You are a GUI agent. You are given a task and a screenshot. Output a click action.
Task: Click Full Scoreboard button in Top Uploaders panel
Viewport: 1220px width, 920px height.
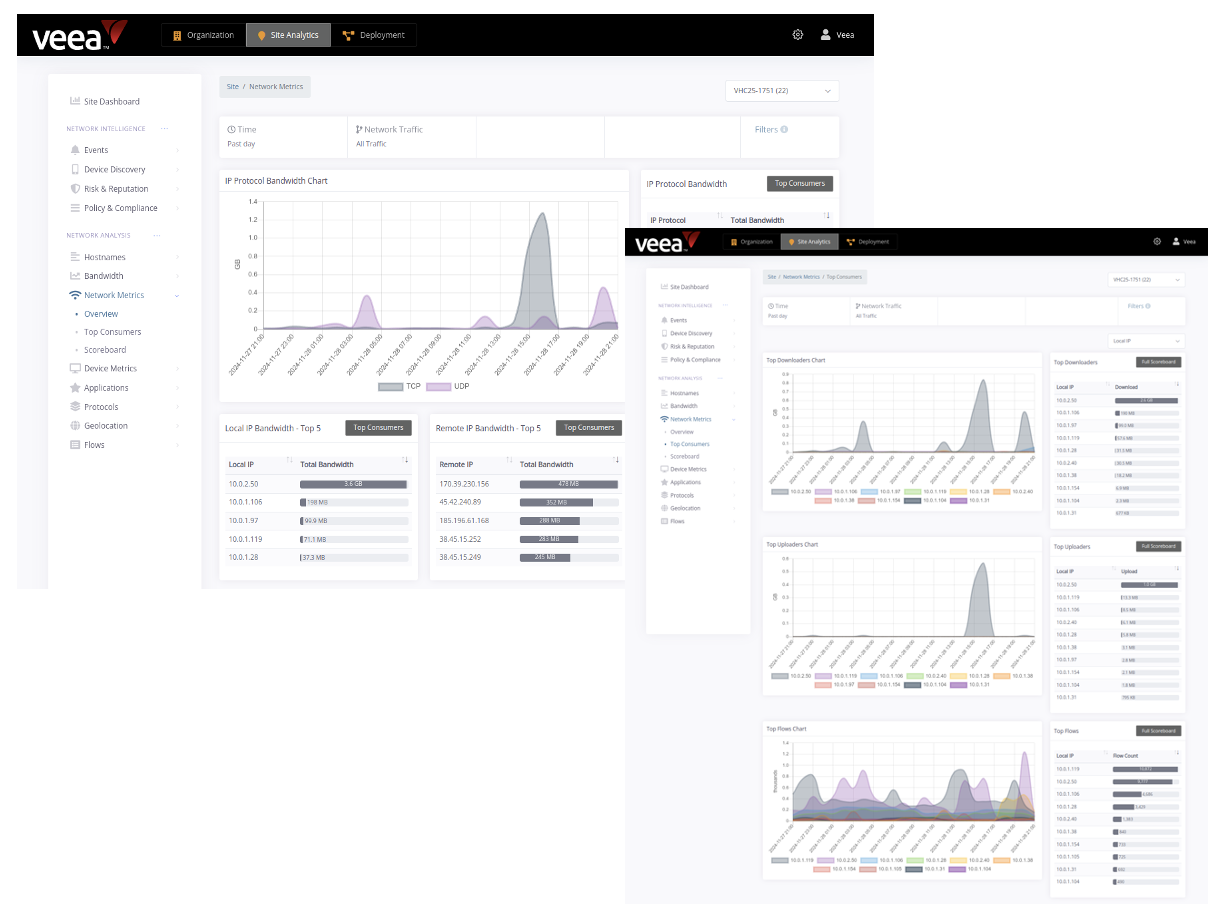(1159, 547)
